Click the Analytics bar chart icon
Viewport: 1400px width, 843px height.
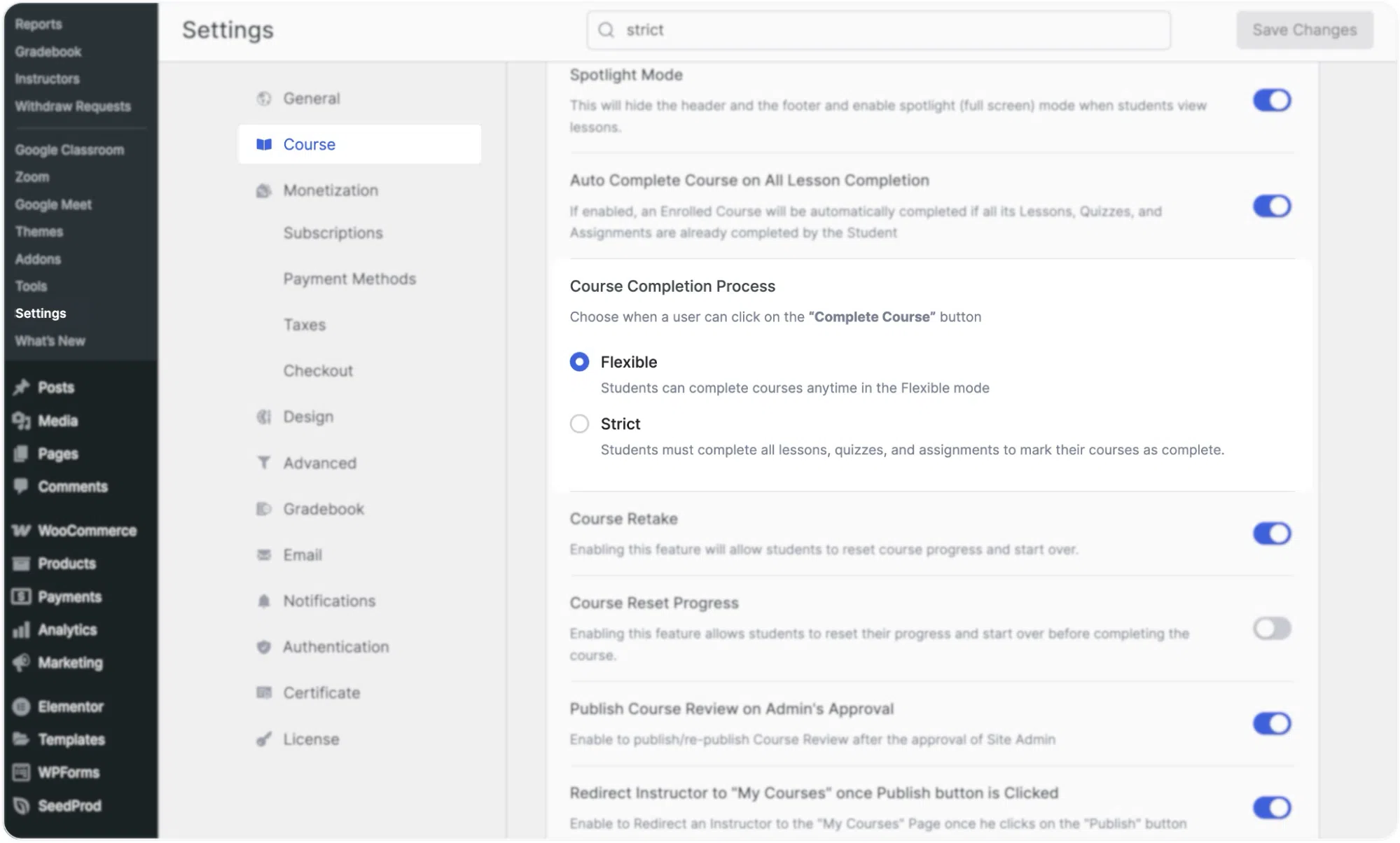(x=22, y=630)
